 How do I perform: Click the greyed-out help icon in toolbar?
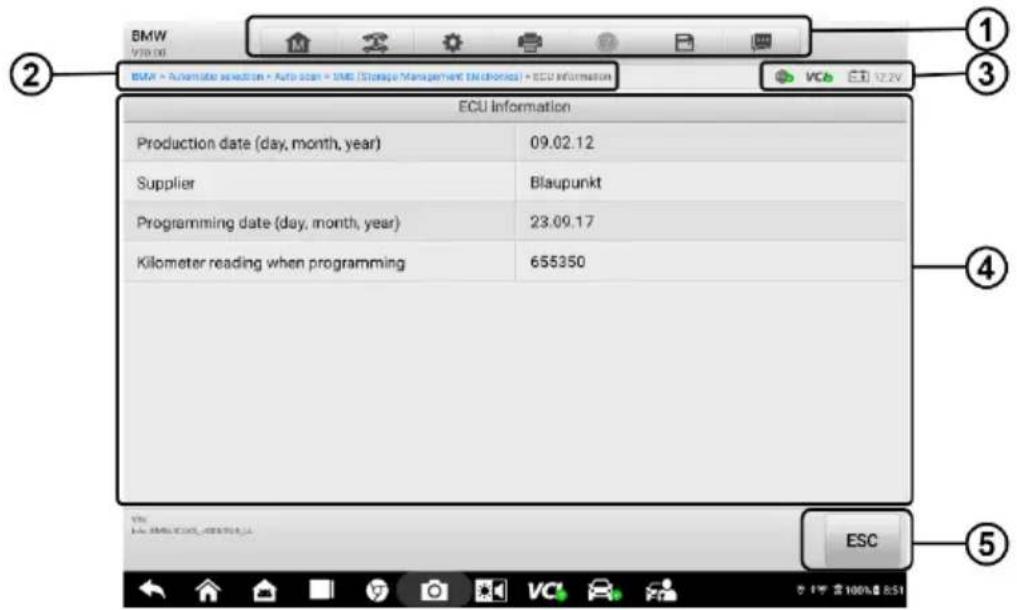point(606,43)
